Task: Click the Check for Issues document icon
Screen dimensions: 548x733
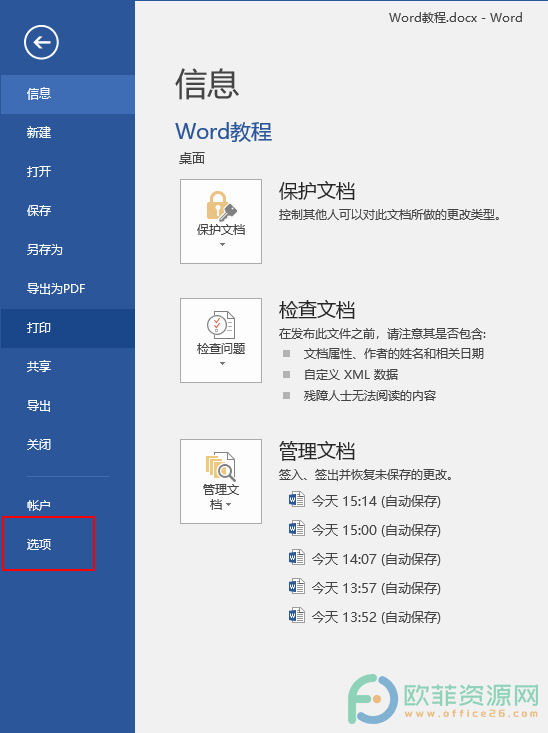Action: point(221,324)
